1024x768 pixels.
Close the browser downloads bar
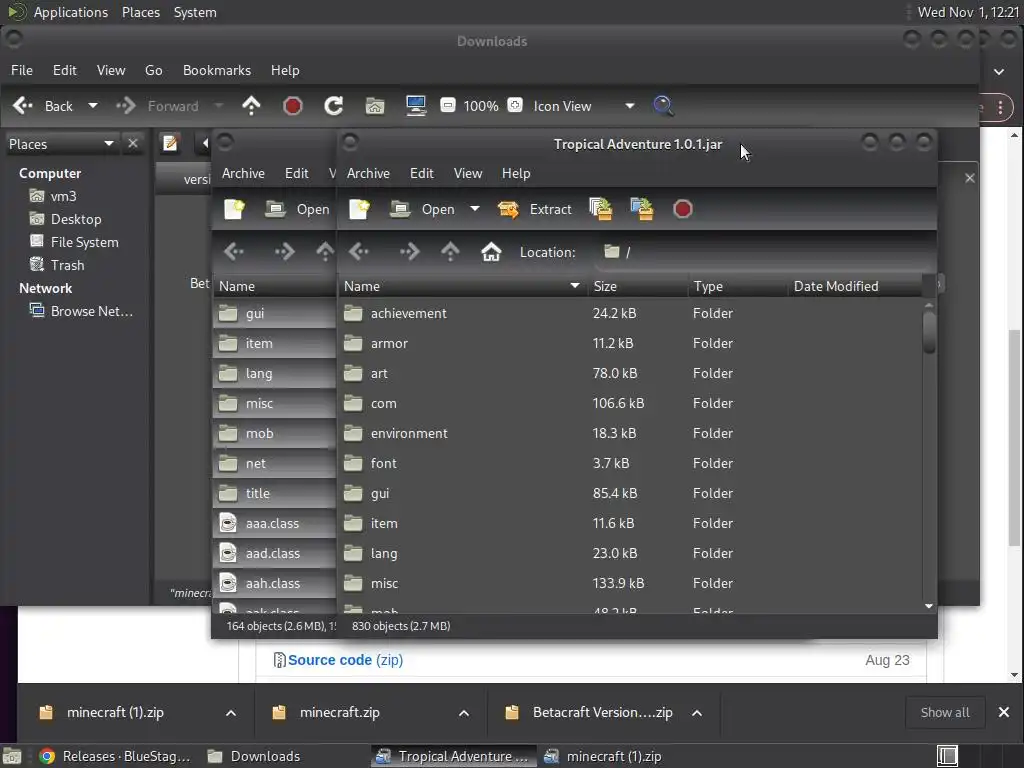(x=1004, y=712)
